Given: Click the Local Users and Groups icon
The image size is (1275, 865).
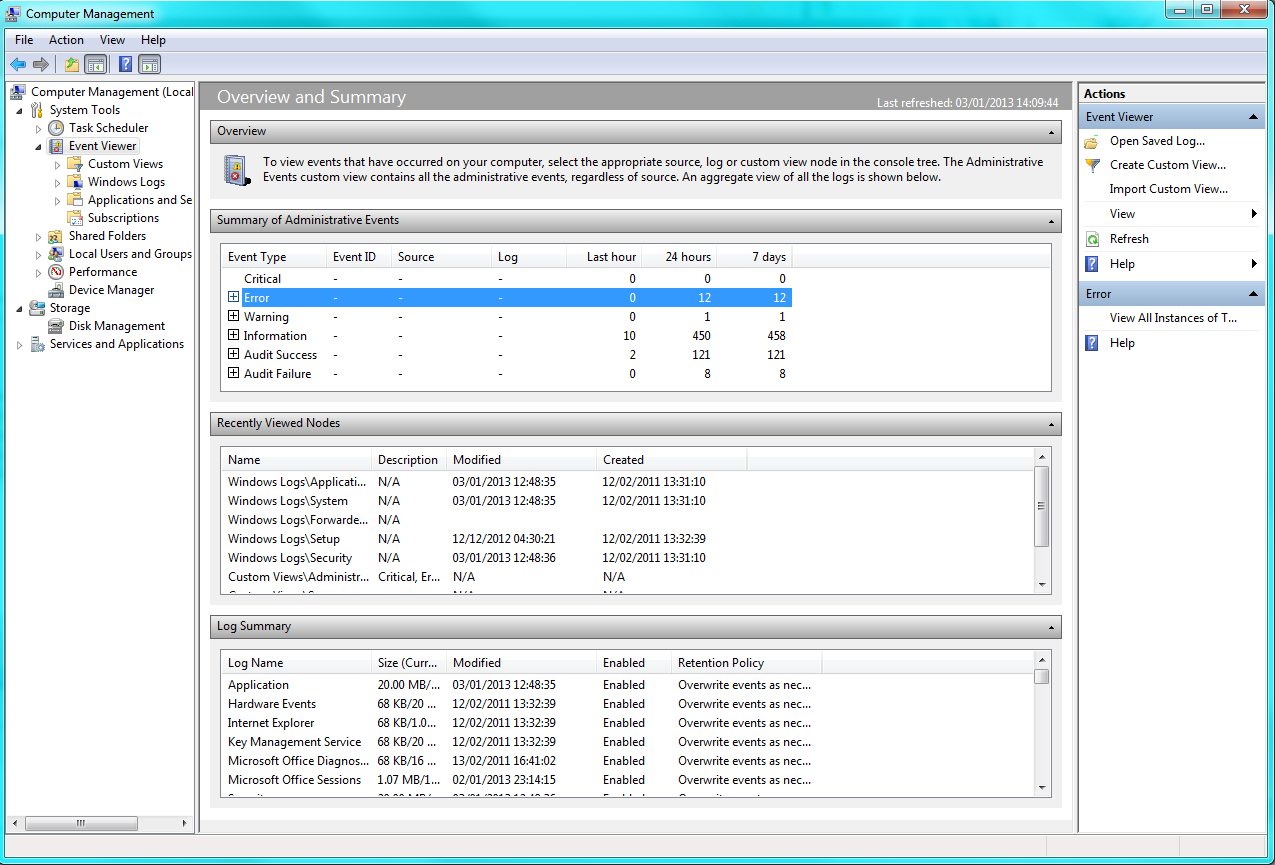Looking at the screenshot, I should 56,254.
